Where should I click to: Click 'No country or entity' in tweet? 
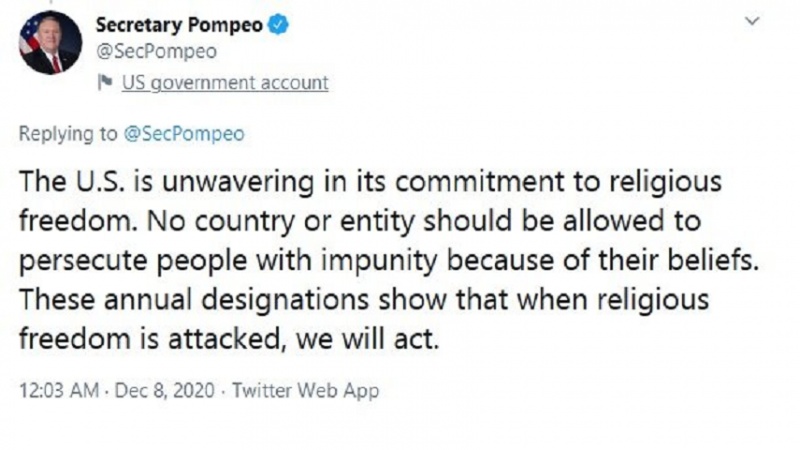[280, 221]
